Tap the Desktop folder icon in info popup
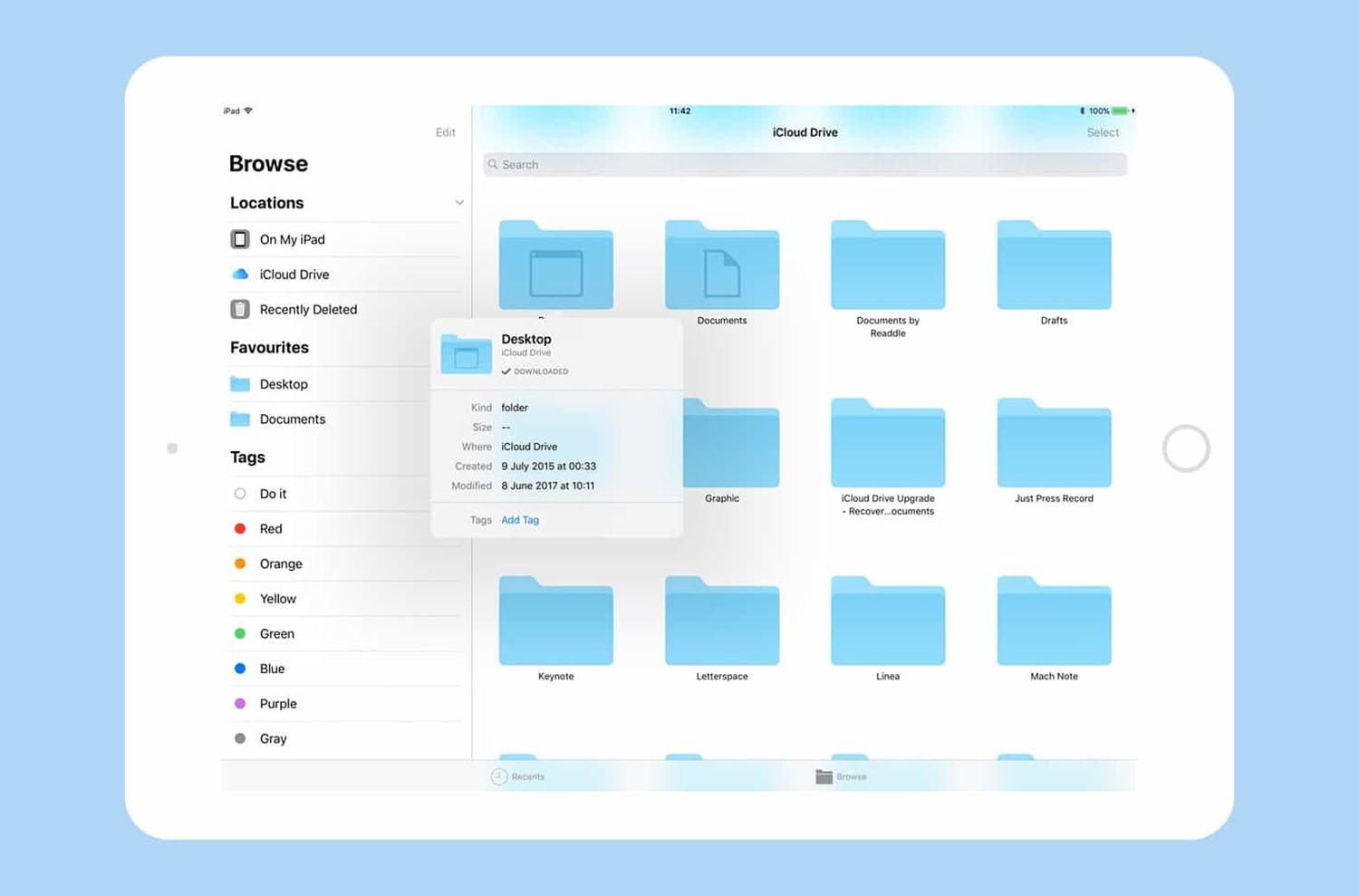This screenshot has height=896, width=1359. pyautogui.click(x=466, y=354)
